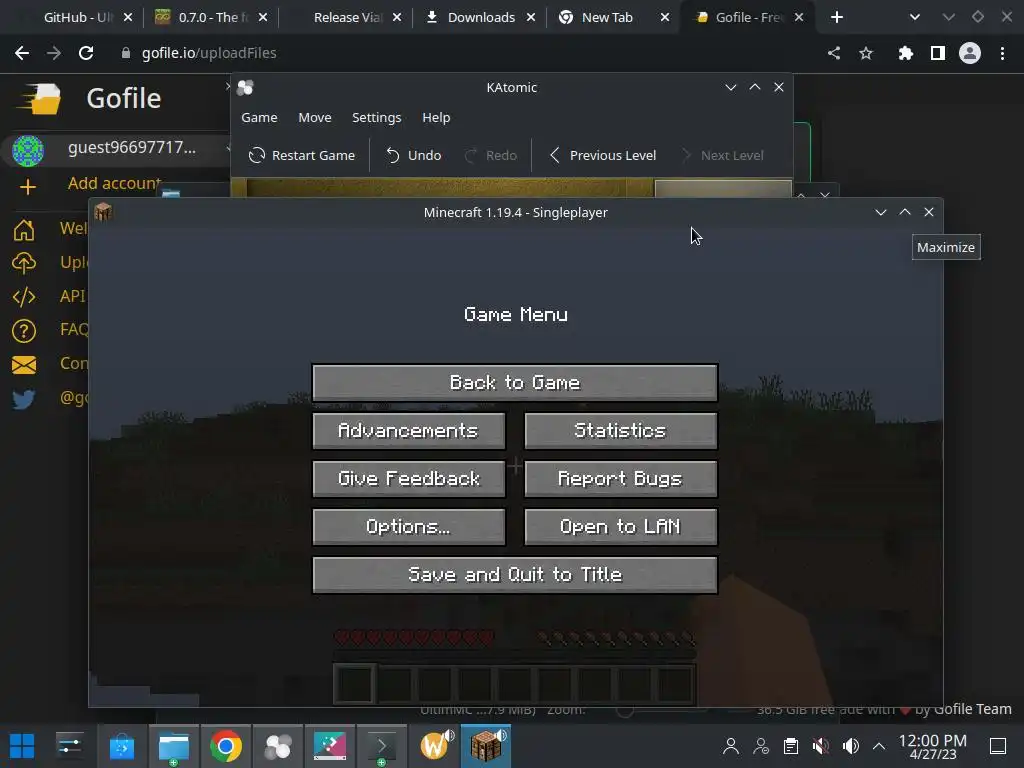Open file manager in taskbar

coord(174,746)
